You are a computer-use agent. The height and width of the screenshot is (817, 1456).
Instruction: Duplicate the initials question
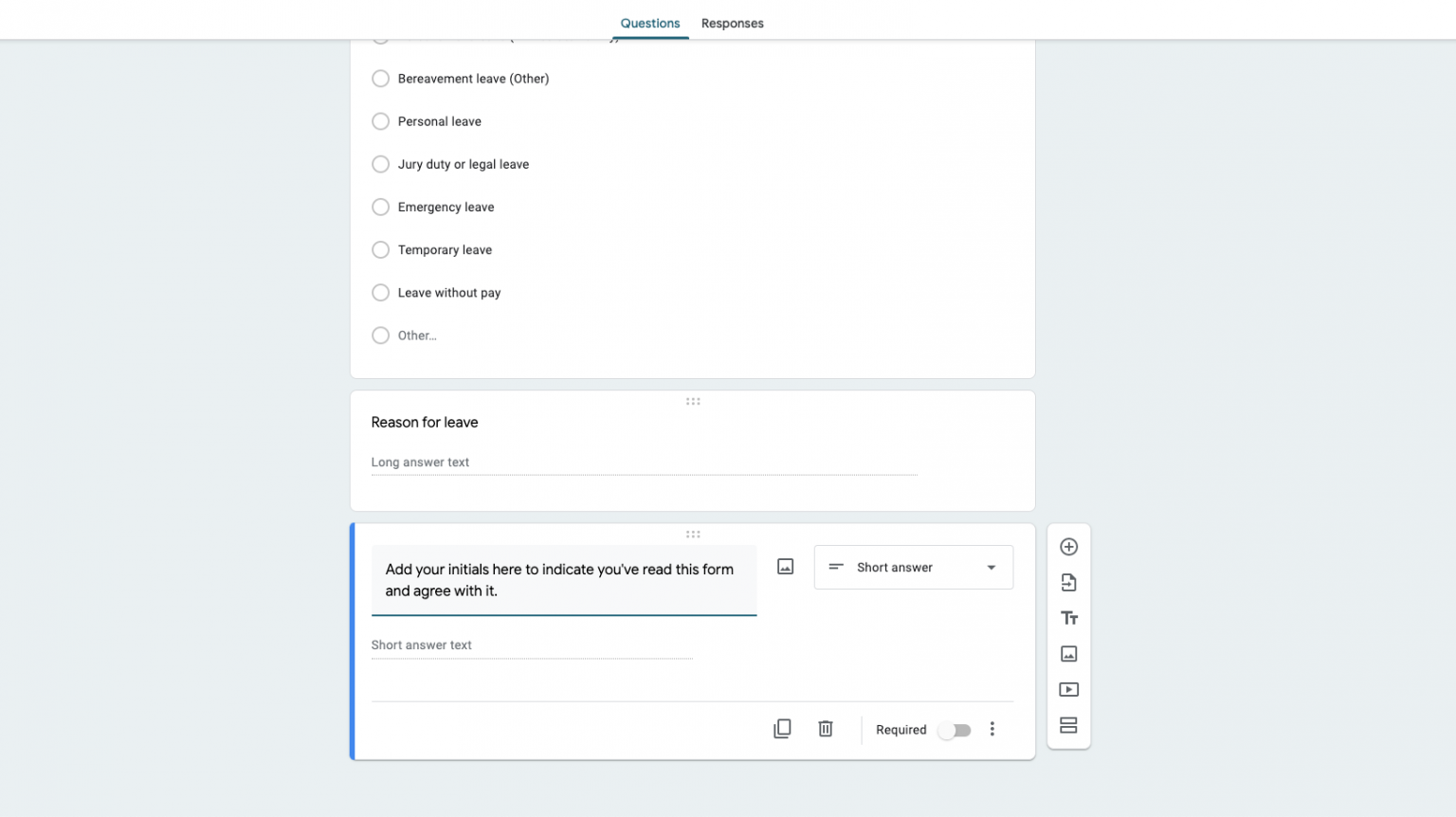tap(782, 728)
